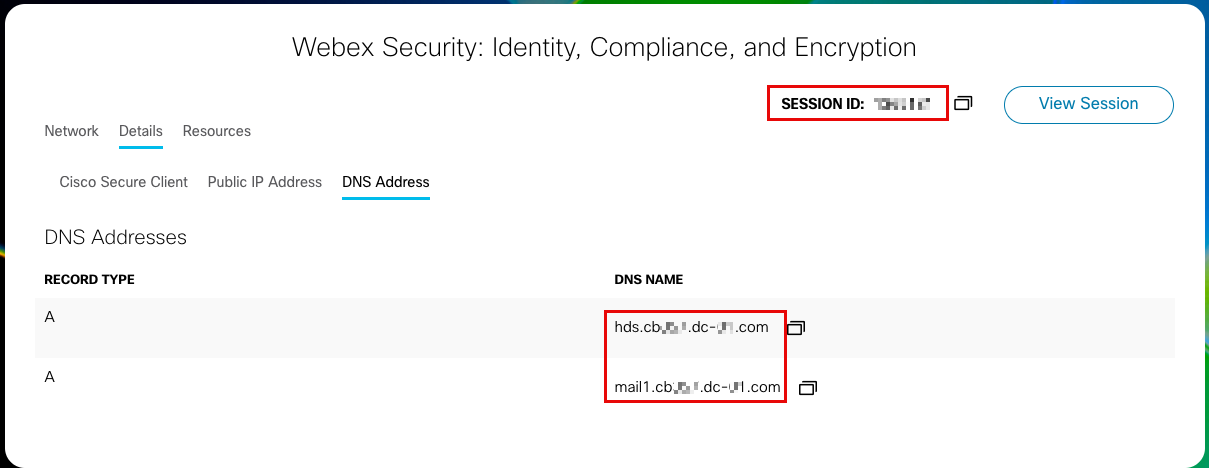Click the View Session button
The height and width of the screenshot is (468, 1209).
click(x=1088, y=104)
